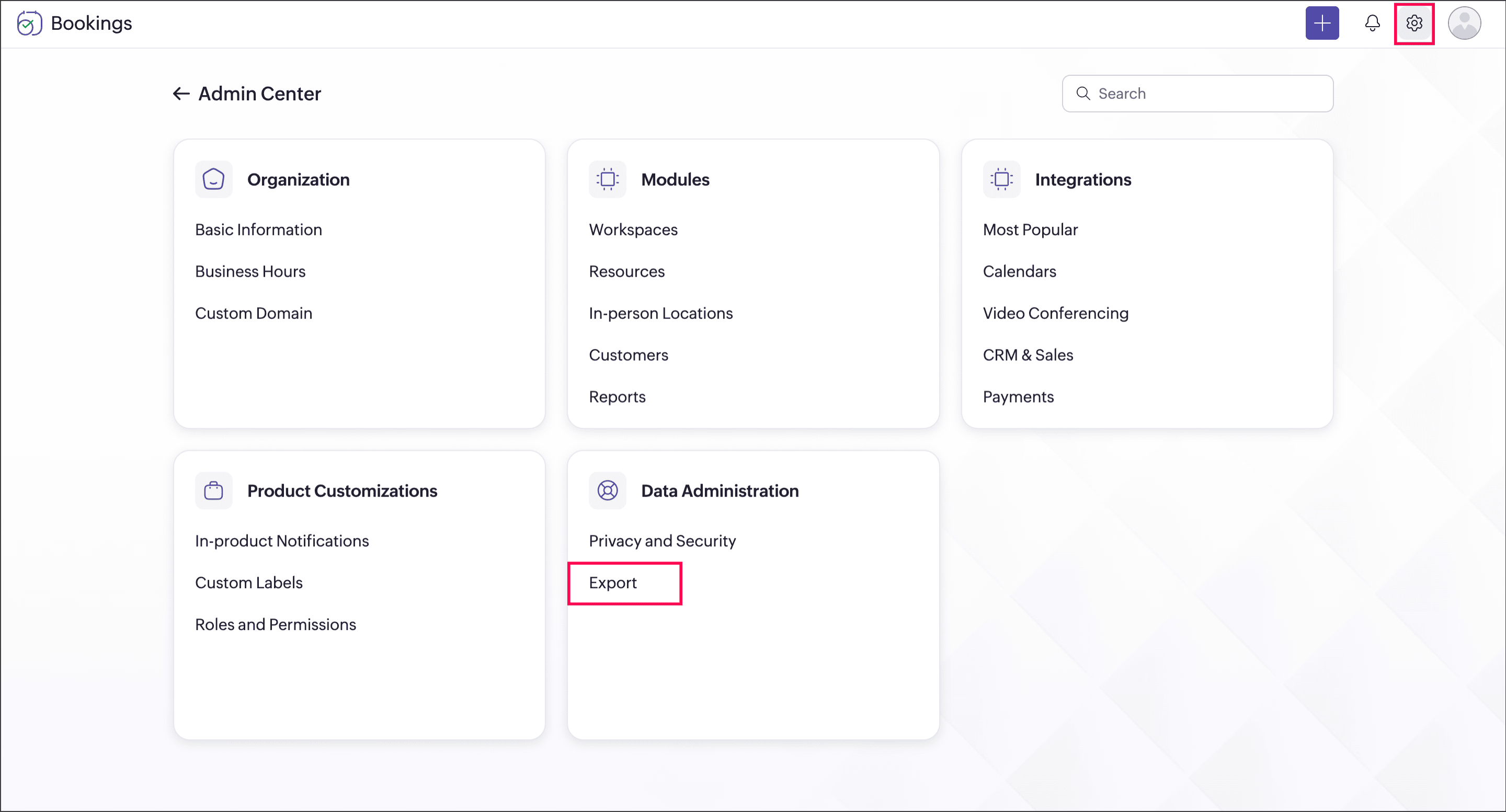Open Calendars integrations
Viewport: 1506px width, 812px height.
click(1020, 271)
